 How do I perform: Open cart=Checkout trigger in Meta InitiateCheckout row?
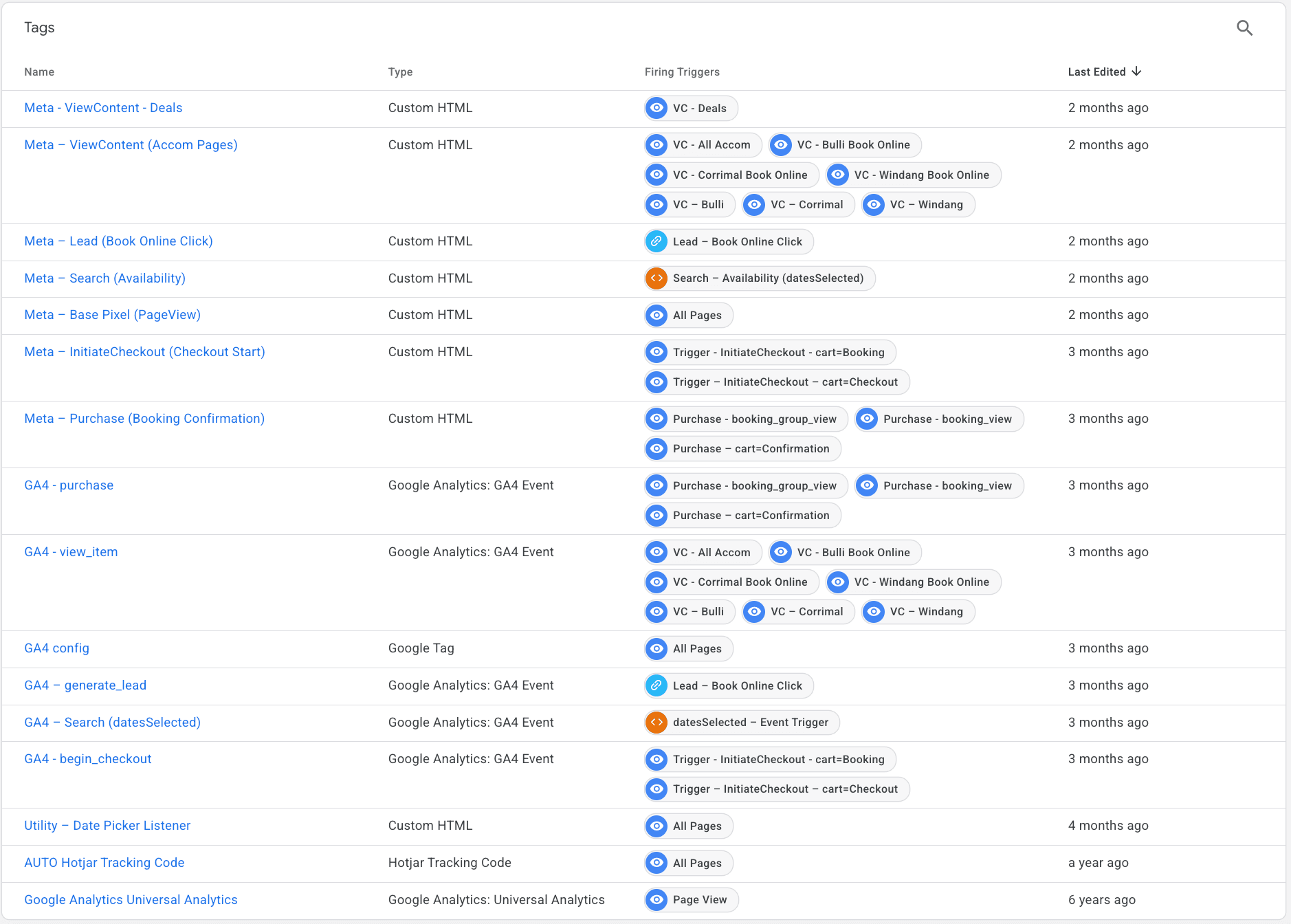777,382
